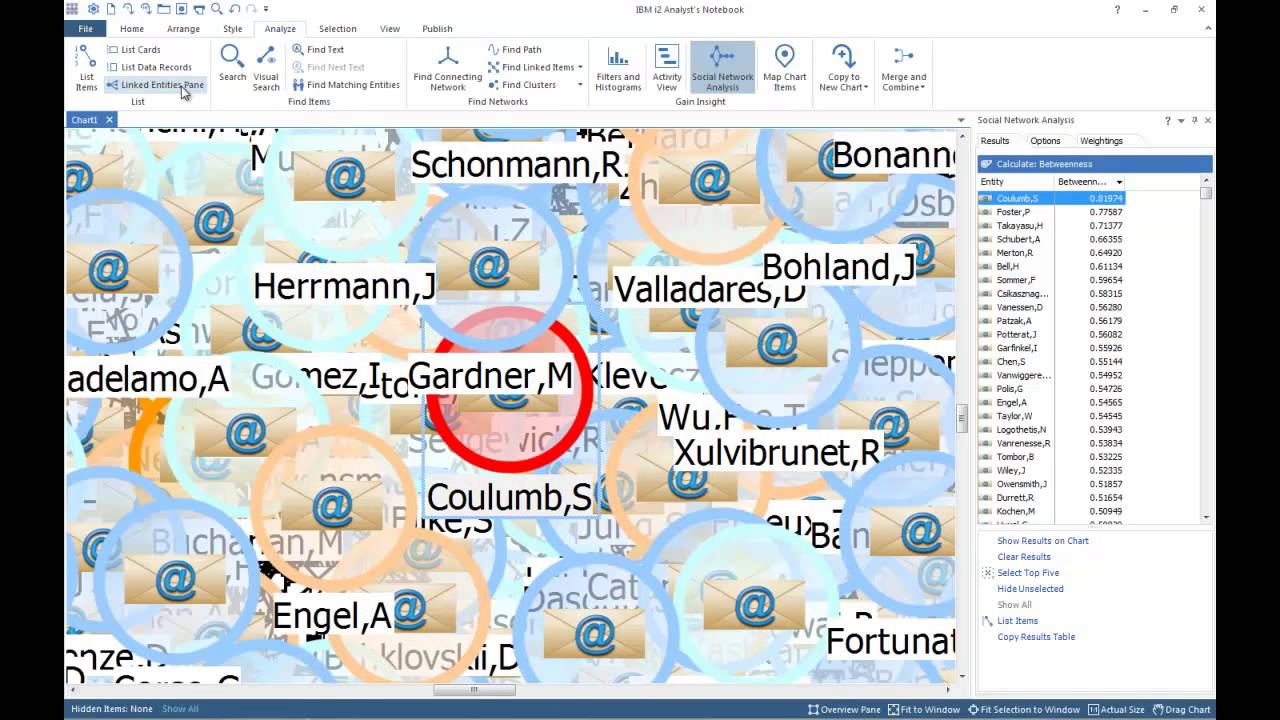
Task: Click Select Top Five link
Action: (x=1028, y=573)
